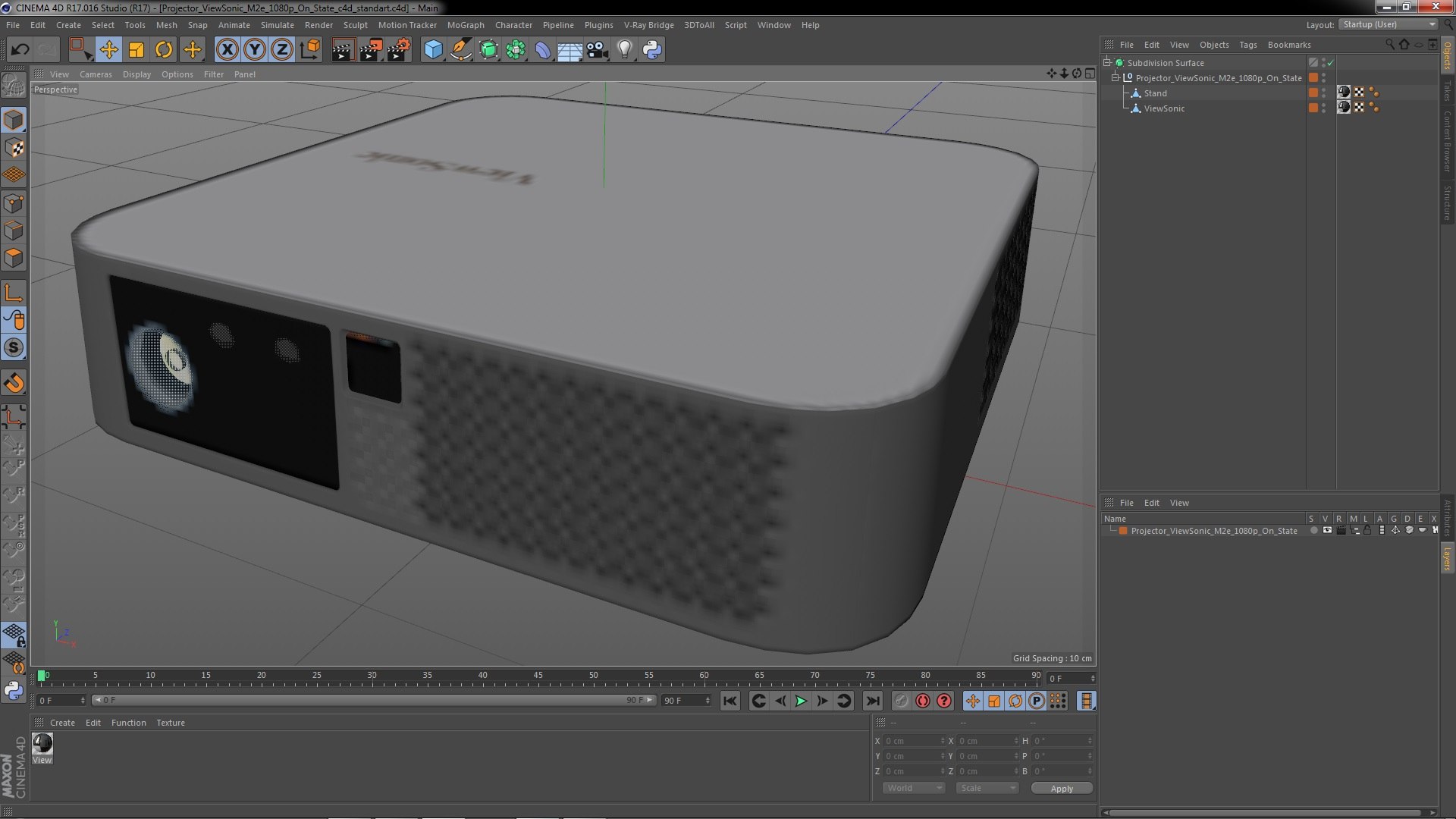
Task: Click the Stand layer color swatch
Action: (1313, 93)
